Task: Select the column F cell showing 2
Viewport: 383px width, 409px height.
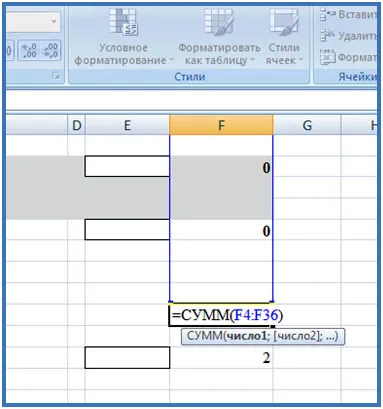Action: coord(221,358)
